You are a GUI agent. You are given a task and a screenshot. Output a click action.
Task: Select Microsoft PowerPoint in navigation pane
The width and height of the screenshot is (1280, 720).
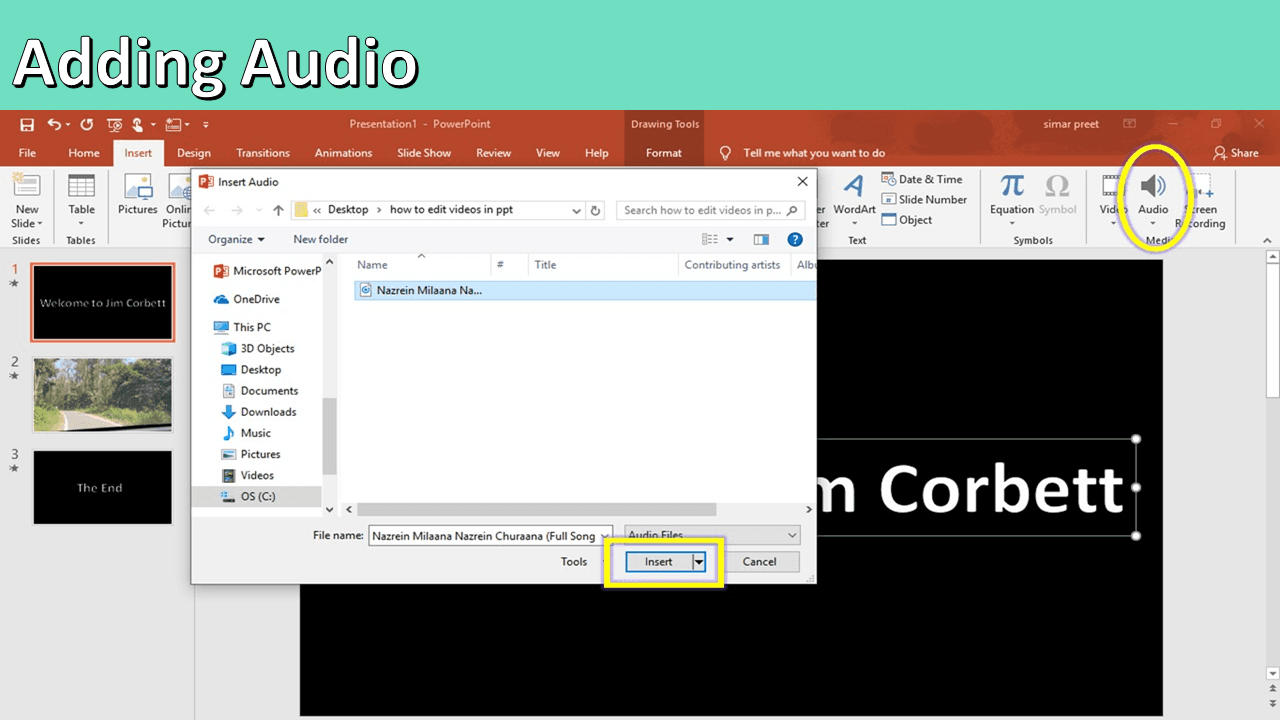point(268,271)
